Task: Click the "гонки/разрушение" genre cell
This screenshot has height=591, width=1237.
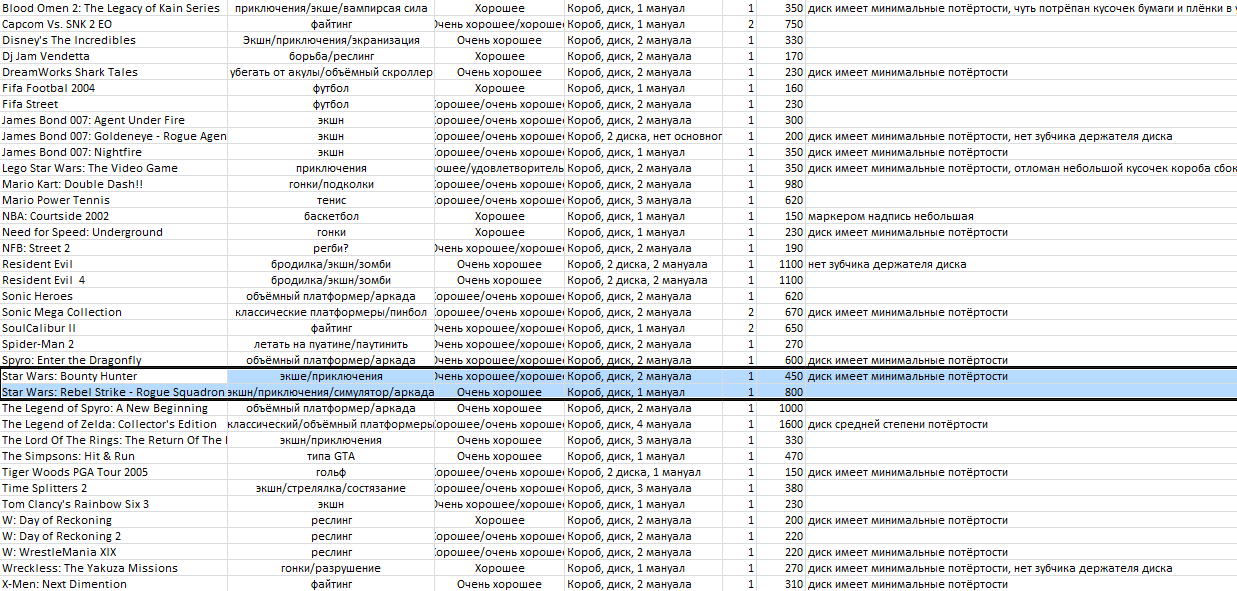Action: coord(331,568)
